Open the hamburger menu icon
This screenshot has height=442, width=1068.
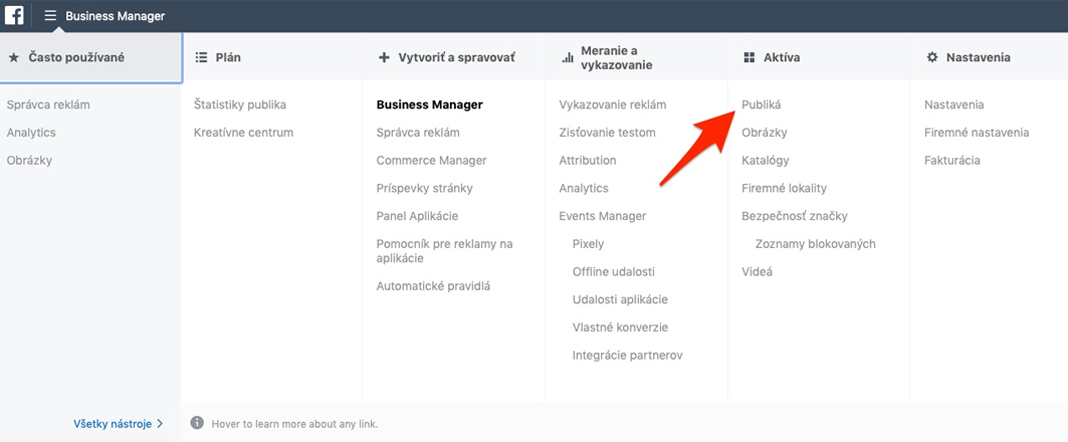click(x=50, y=15)
